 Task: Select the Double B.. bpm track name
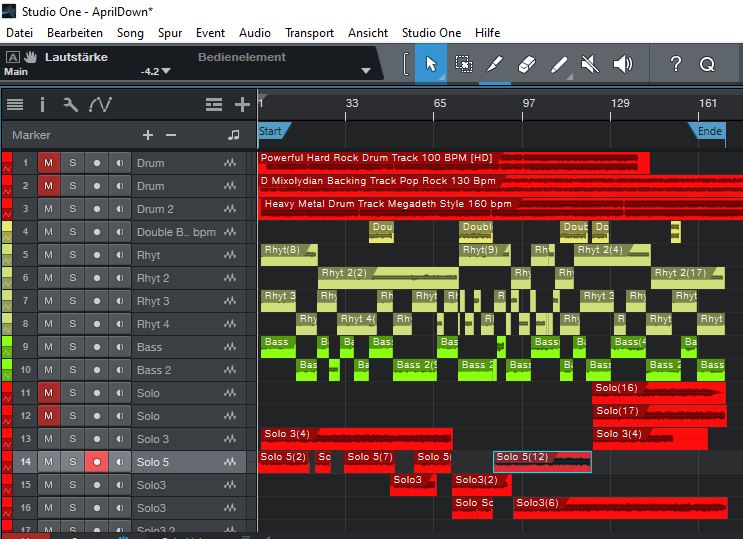tap(176, 232)
